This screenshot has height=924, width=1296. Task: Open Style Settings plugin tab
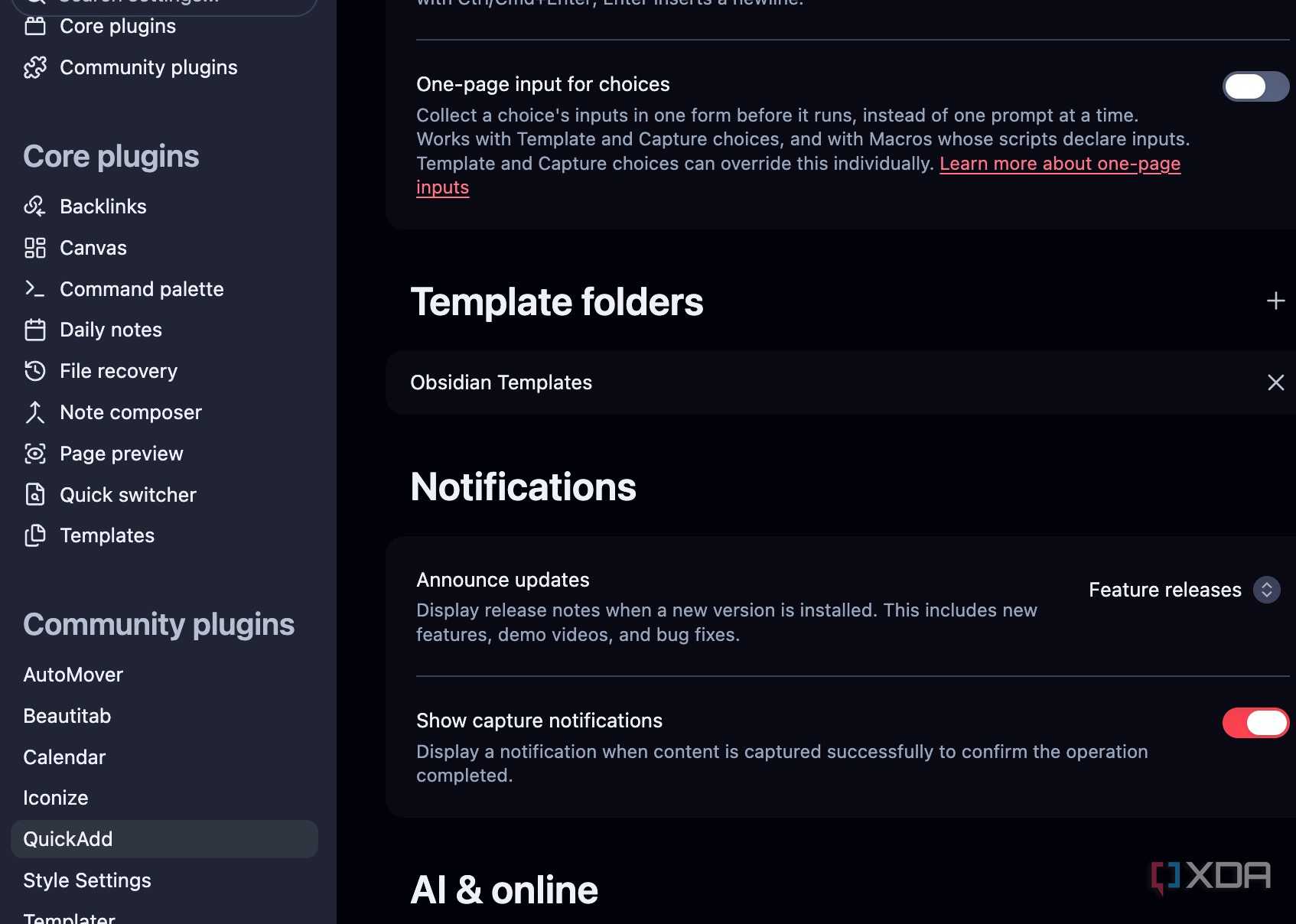(x=164, y=880)
